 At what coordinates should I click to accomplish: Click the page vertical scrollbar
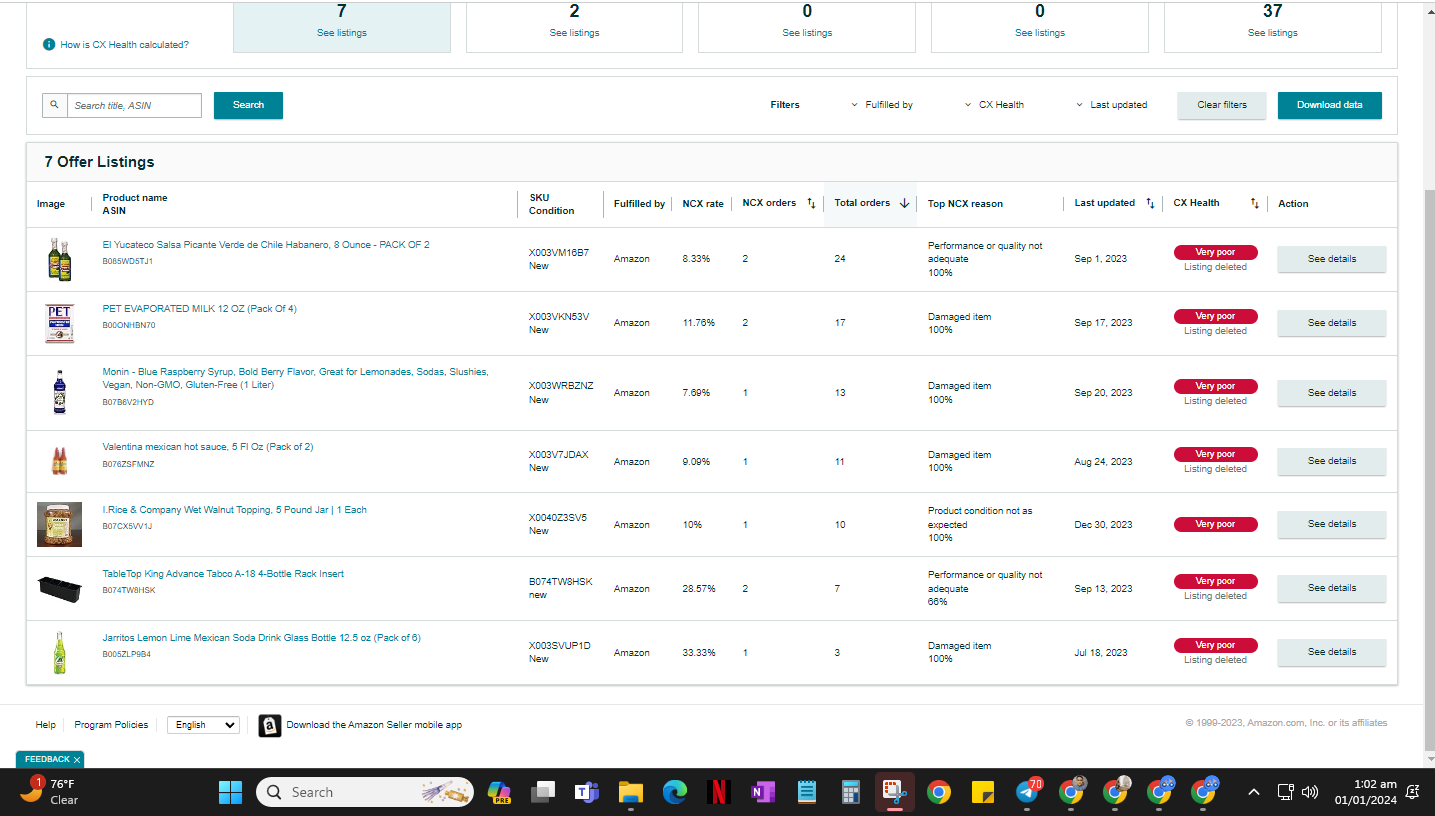pos(1428,468)
